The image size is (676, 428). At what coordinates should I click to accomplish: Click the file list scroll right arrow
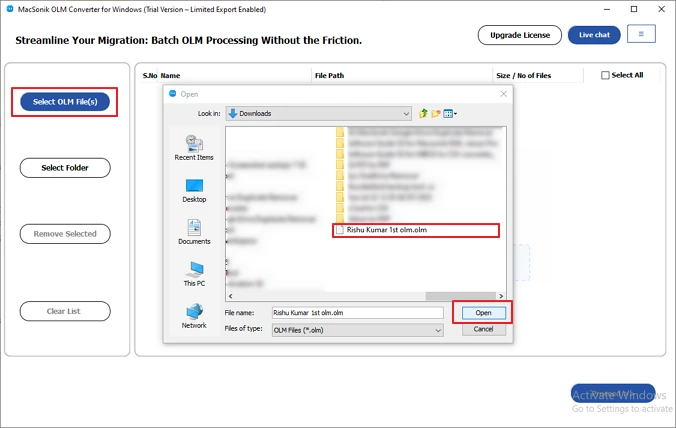click(x=501, y=296)
